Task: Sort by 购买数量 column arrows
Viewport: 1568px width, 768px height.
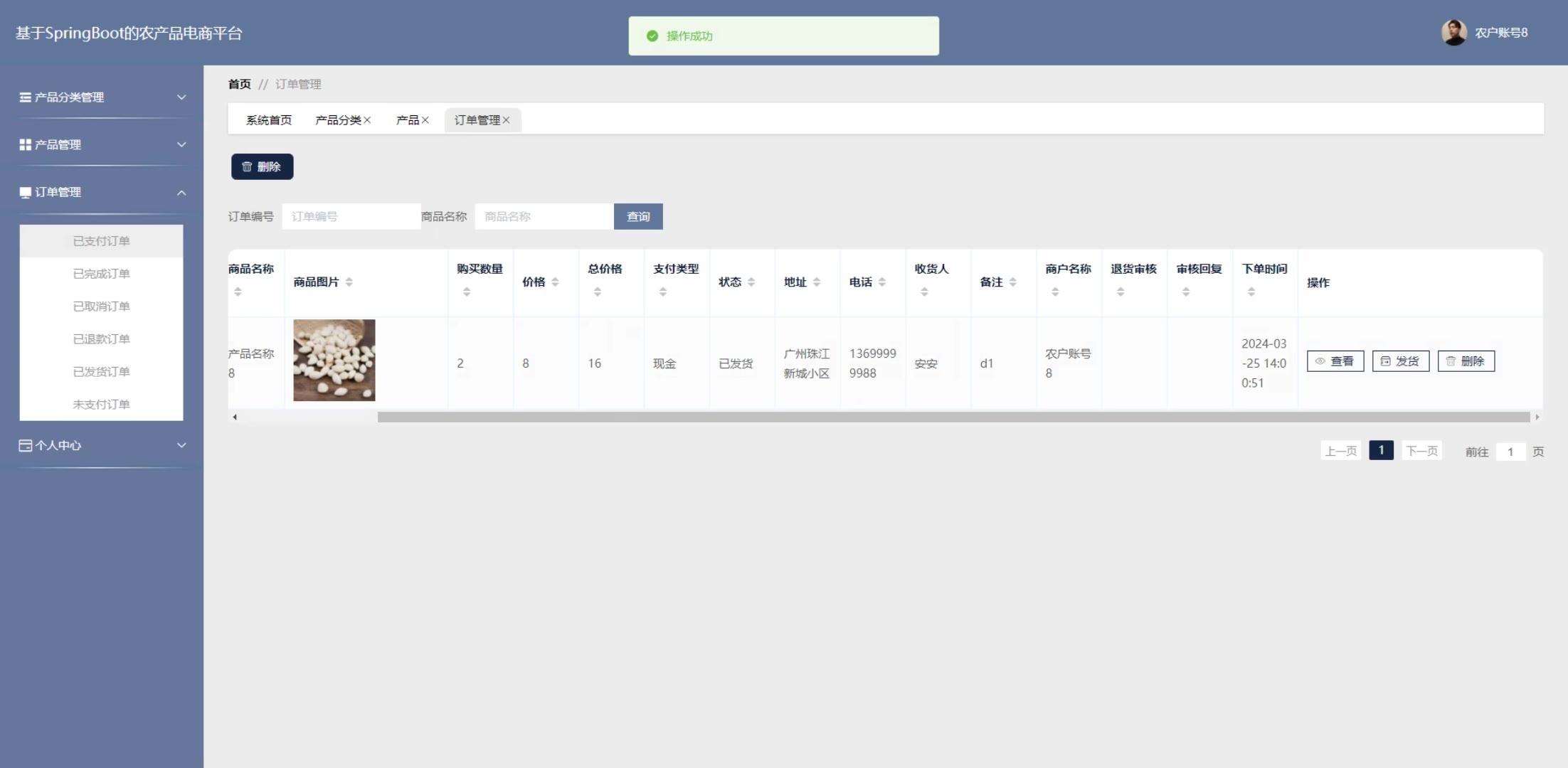Action: click(467, 292)
